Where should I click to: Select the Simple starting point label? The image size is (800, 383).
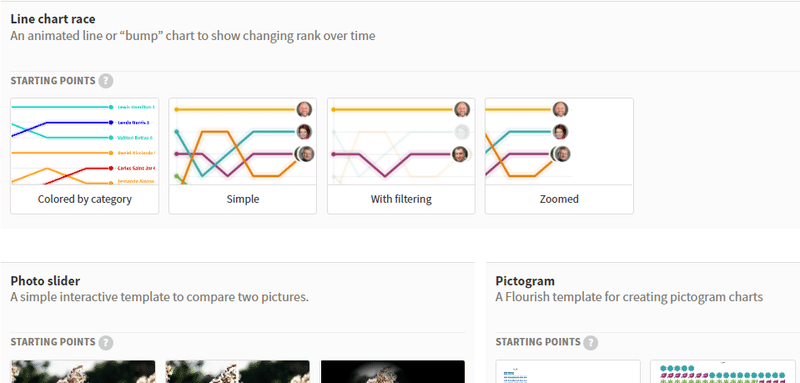point(243,199)
